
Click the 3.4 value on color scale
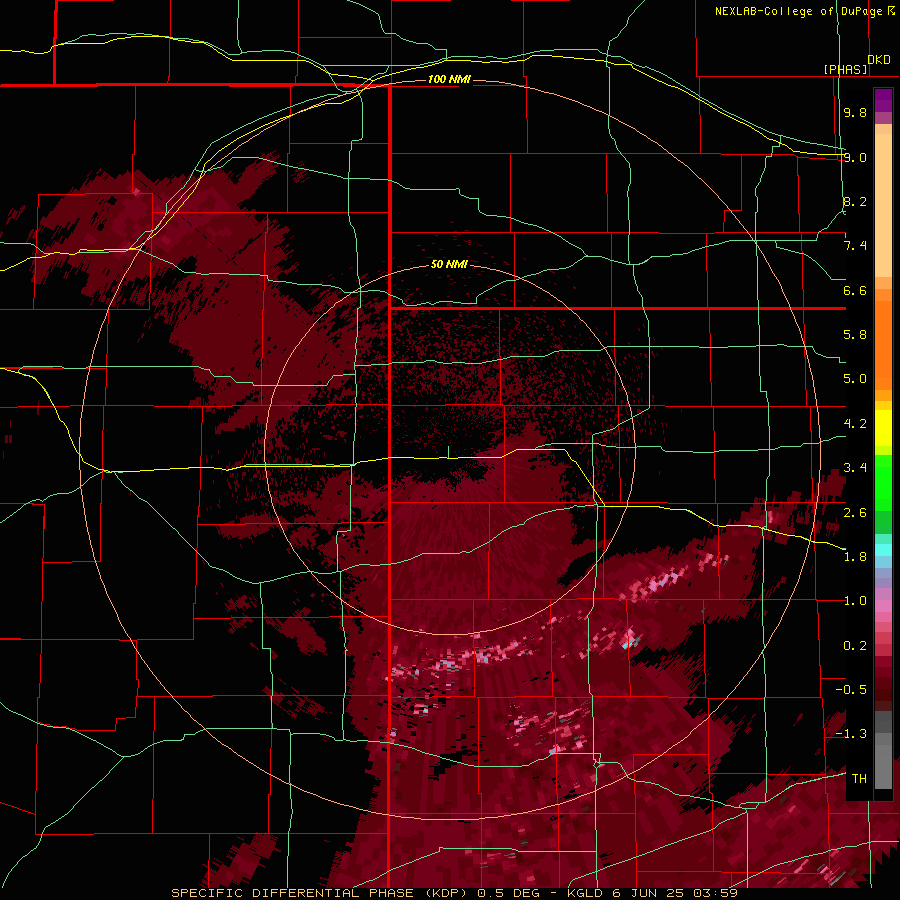855,468
